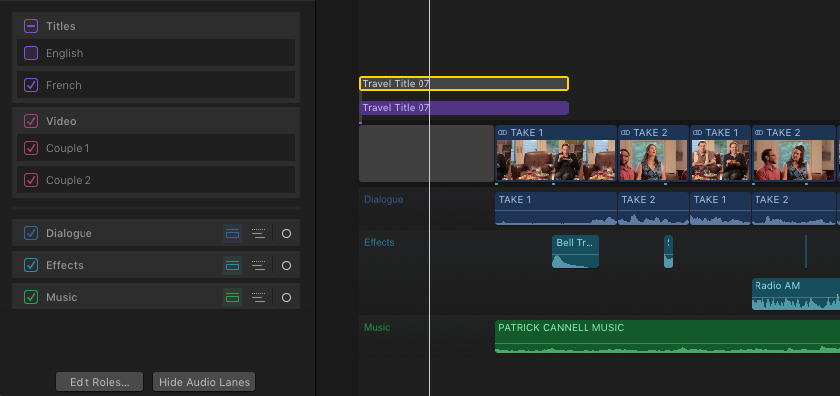Toggle the Titles role mixed checkbox
Image resolution: width=840 pixels, height=396 pixels.
tap(31, 26)
